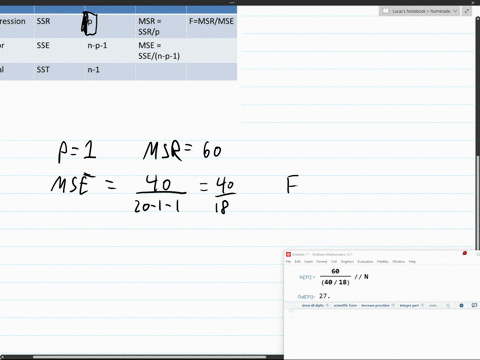Click the Wolfram Mathematica app icon in title bar
Viewport: 480px width, 360px height.
click(x=288, y=254)
